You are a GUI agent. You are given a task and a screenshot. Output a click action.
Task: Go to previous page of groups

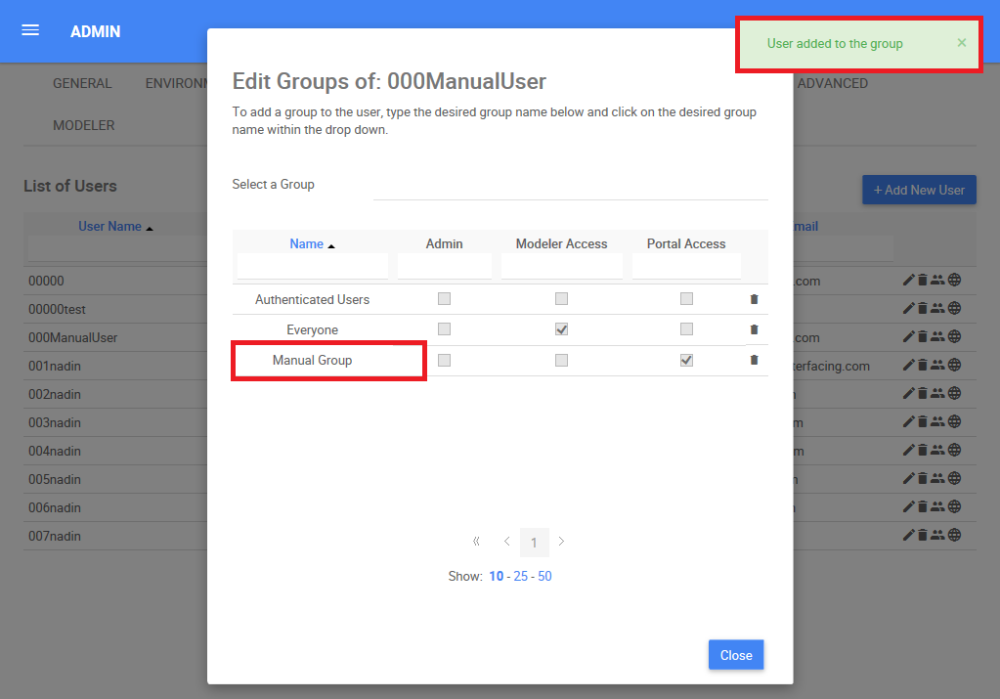coord(506,541)
